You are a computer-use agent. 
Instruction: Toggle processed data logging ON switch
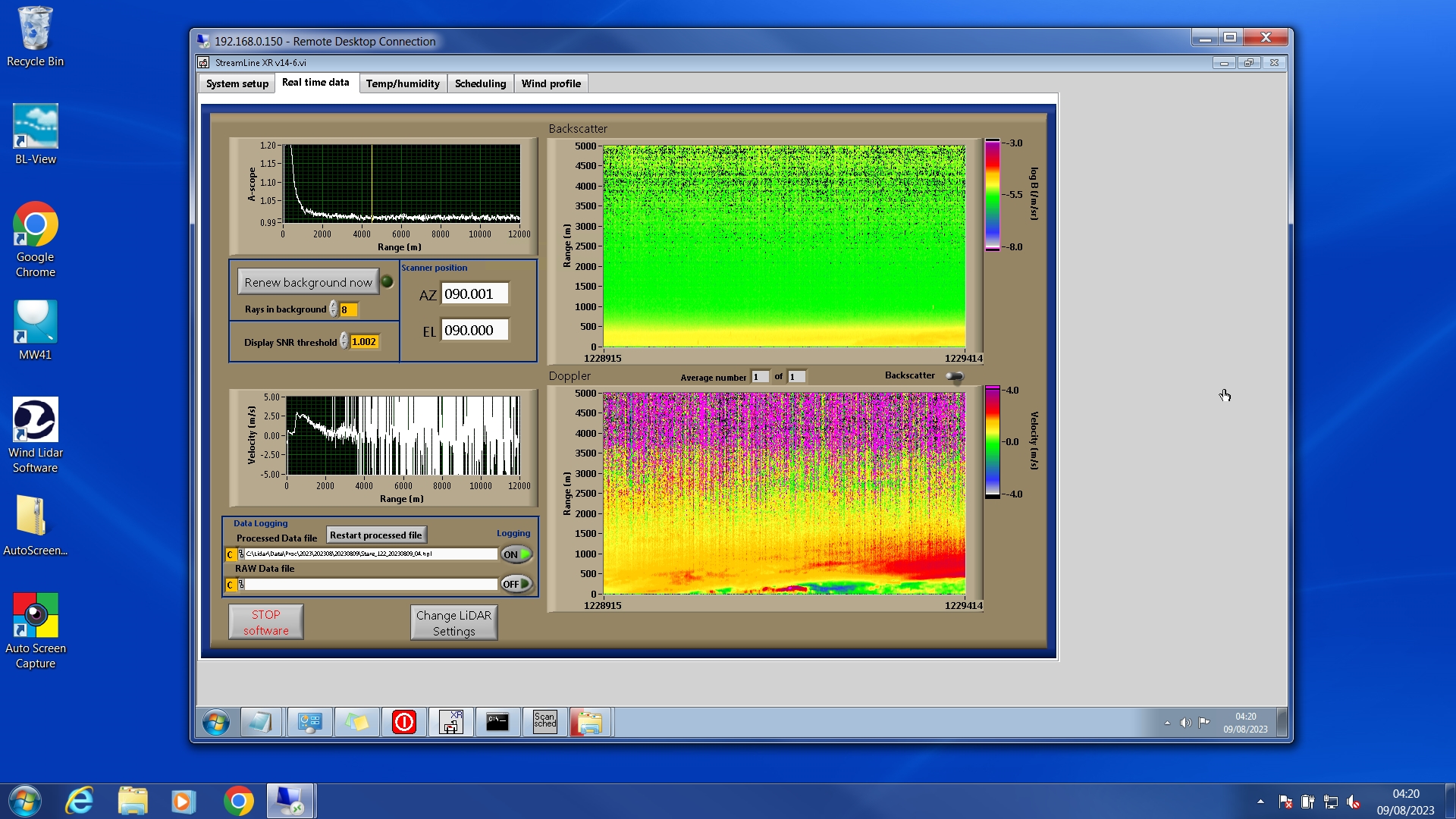(x=516, y=554)
